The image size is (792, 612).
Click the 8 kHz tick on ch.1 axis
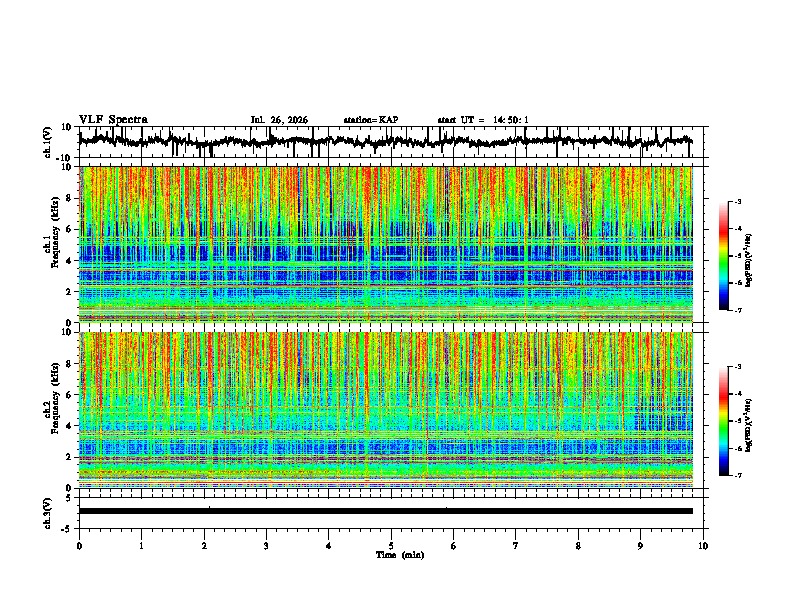pos(69,198)
